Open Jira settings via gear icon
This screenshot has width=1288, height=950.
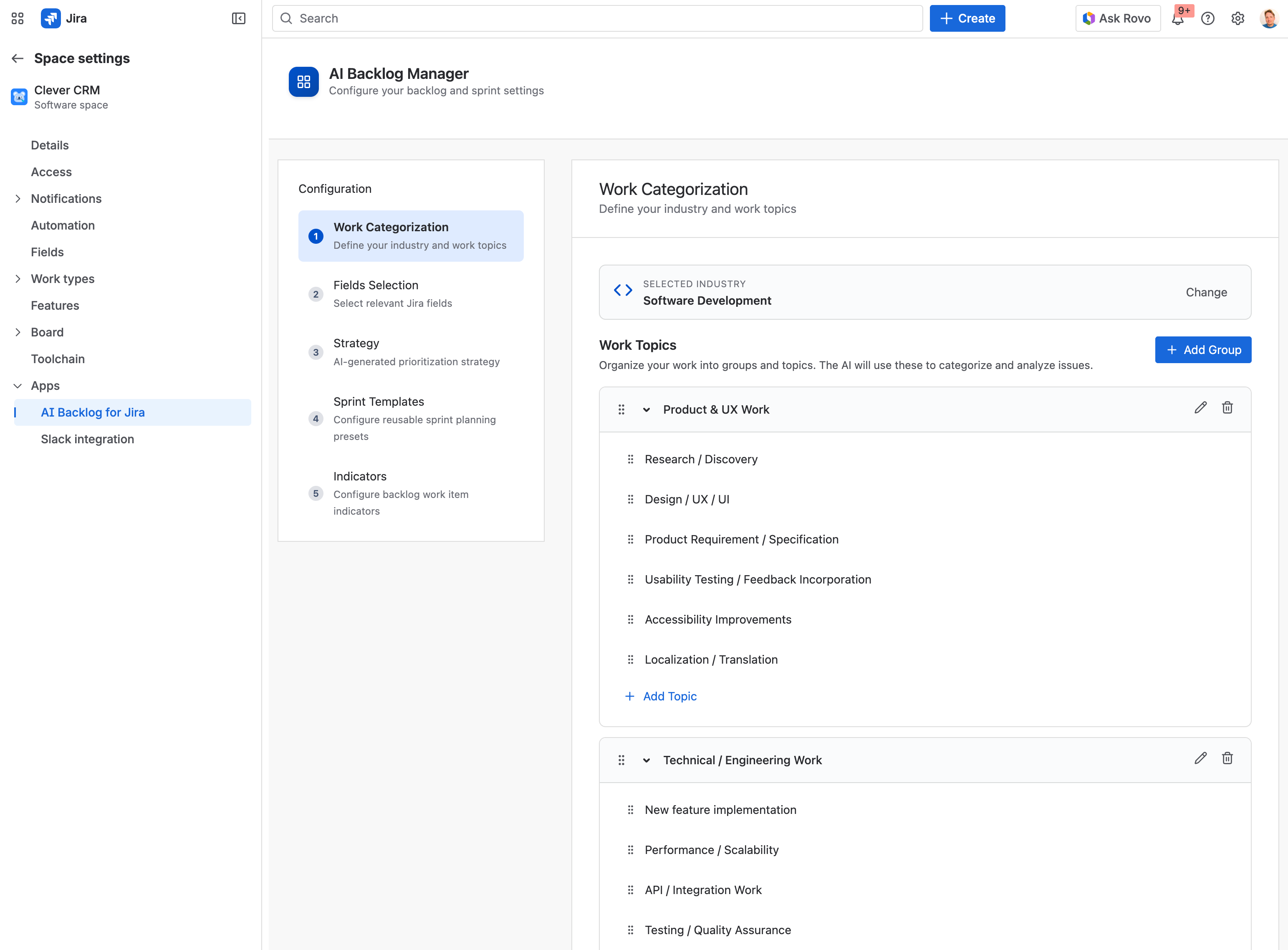[x=1237, y=18]
